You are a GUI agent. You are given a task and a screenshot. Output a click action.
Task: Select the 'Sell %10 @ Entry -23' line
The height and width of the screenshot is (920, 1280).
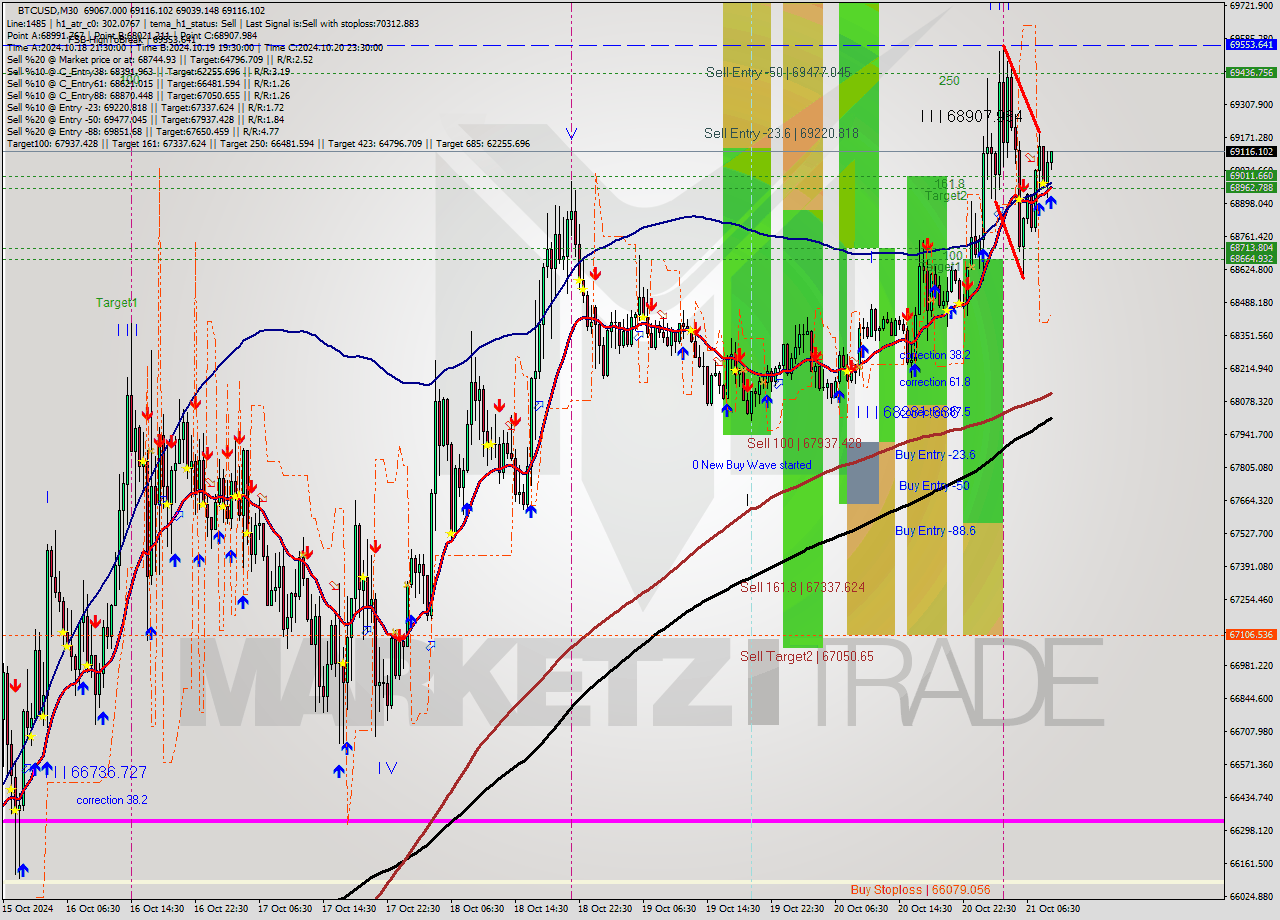click(146, 107)
